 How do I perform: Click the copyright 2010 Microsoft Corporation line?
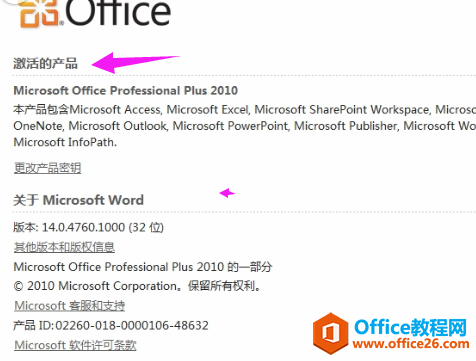click(137, 286)
